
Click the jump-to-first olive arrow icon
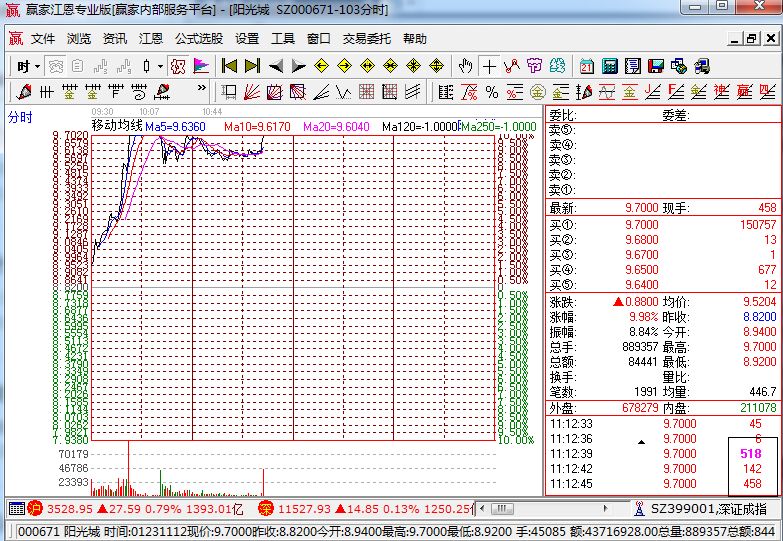point(229,66)
